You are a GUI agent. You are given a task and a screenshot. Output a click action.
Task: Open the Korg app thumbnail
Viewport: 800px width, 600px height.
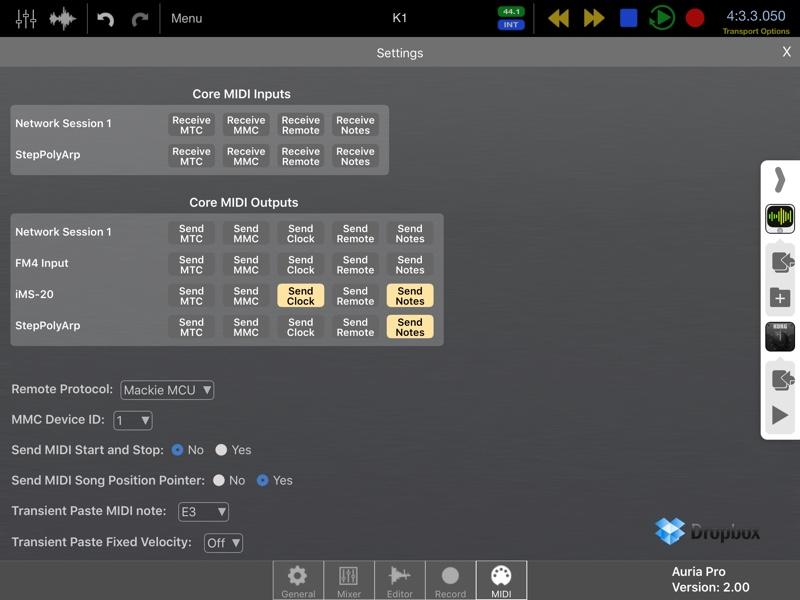click(780, 337)
